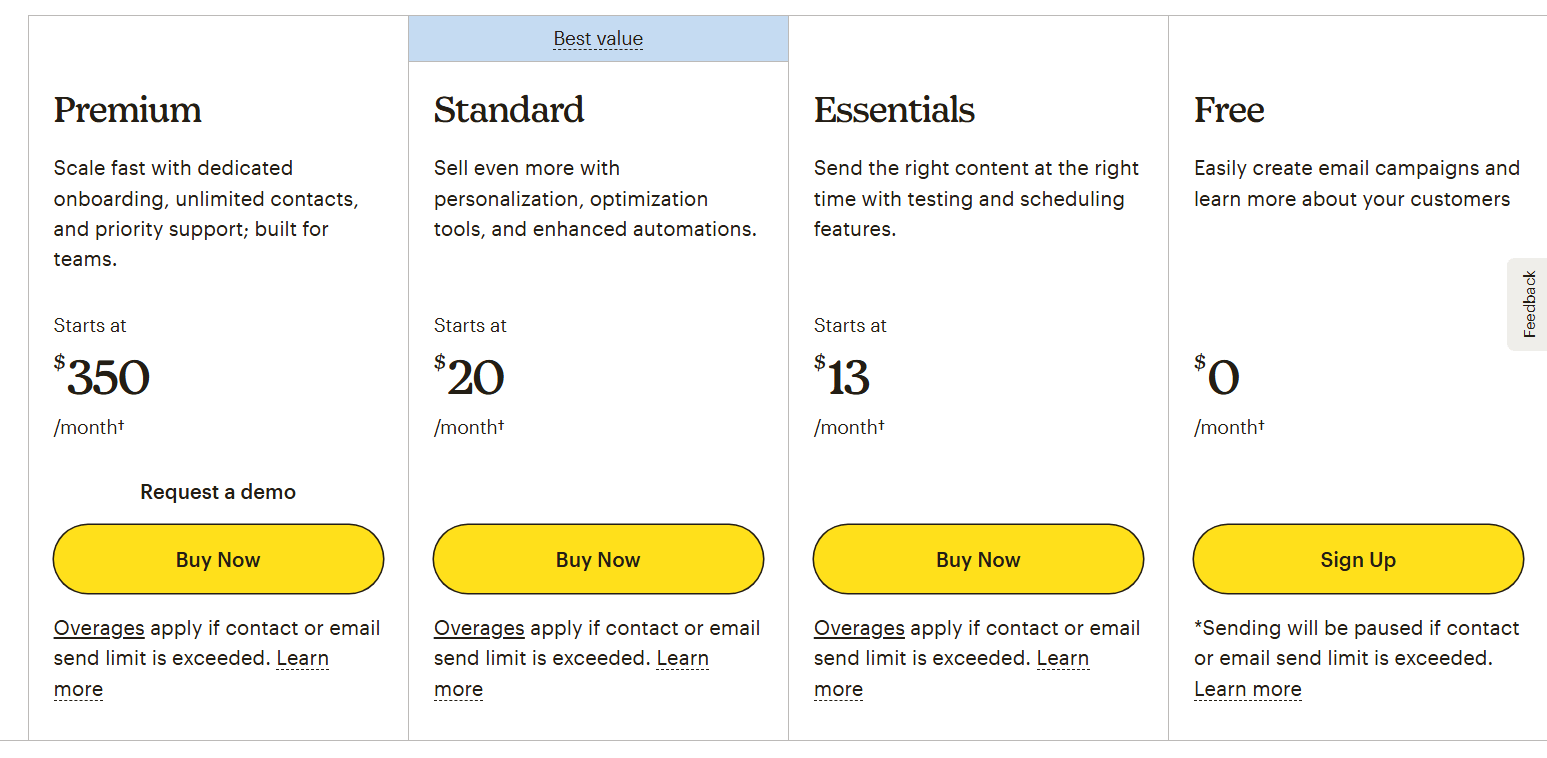This screenshot has height=758, width=1547.
Task: Open the Overages link in Essentials column
Action: pyautogui.click(x=859, y=628)
